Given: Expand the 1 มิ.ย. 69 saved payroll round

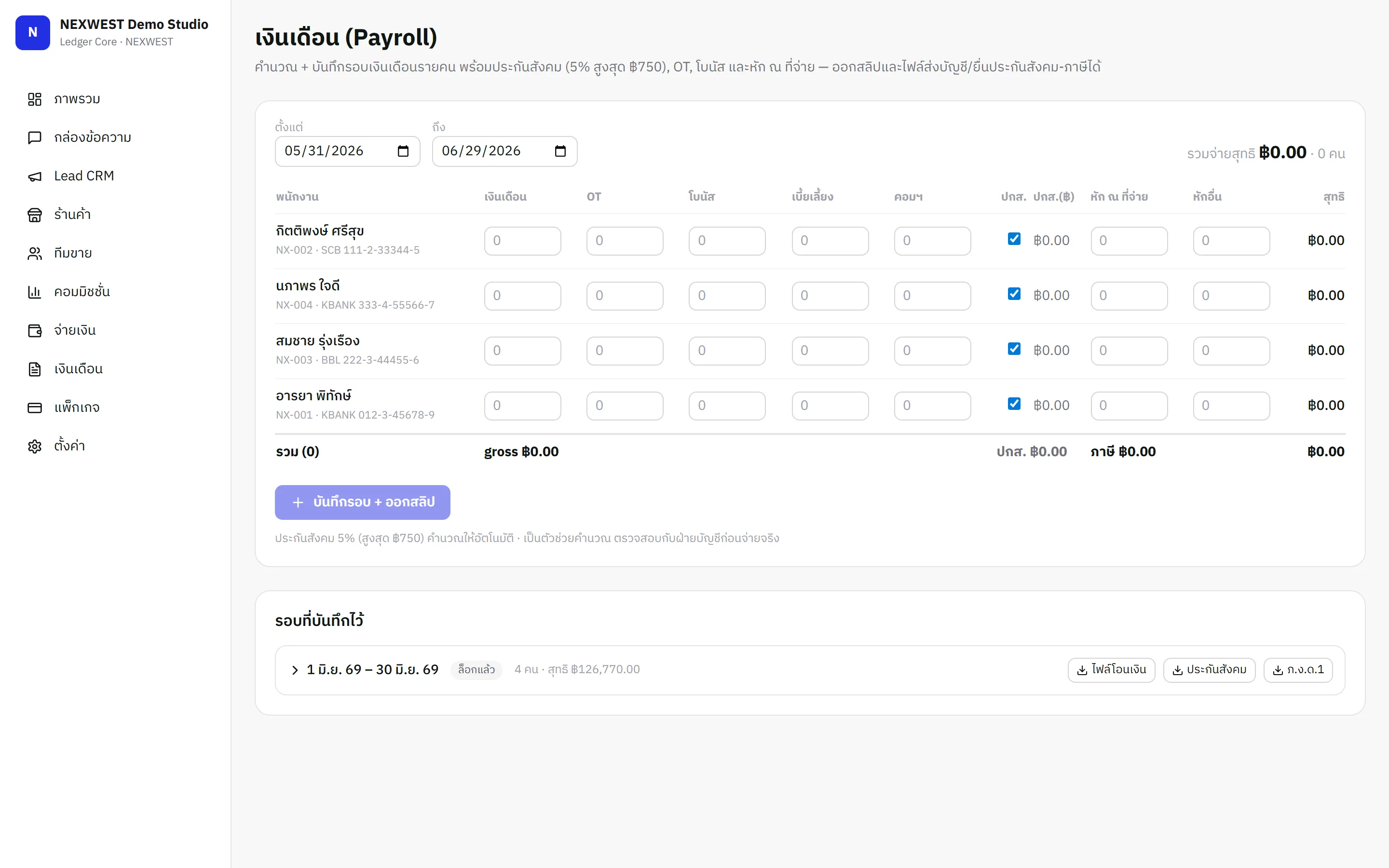Looking at the screenshot, I should tap(295, 670).
